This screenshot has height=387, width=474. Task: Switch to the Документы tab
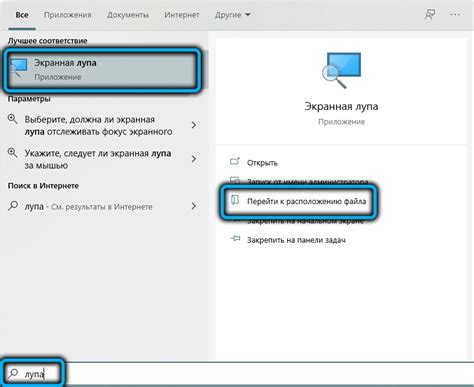tap(128, 15)
